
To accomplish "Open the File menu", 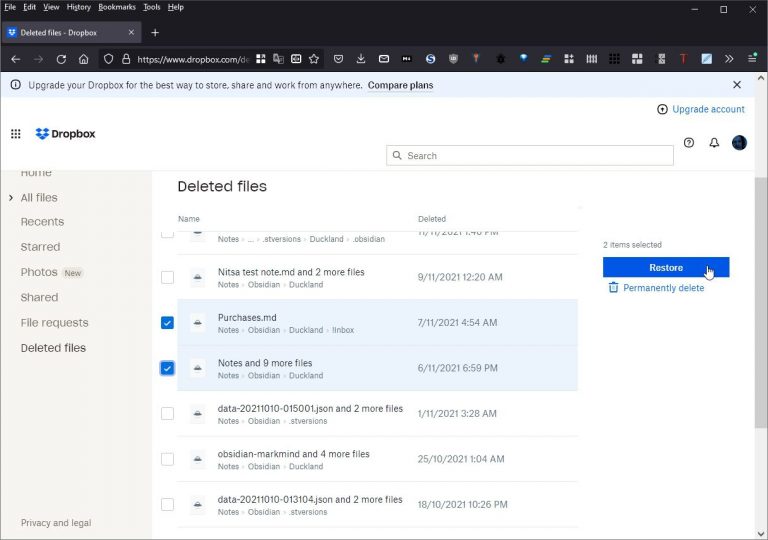I will (x=10, y=7).
